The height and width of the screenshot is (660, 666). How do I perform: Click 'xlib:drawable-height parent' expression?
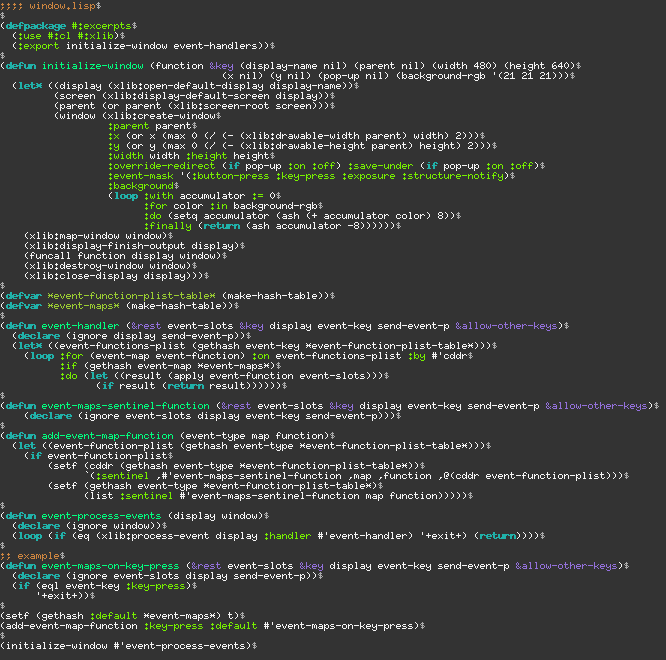click(327, 146)
